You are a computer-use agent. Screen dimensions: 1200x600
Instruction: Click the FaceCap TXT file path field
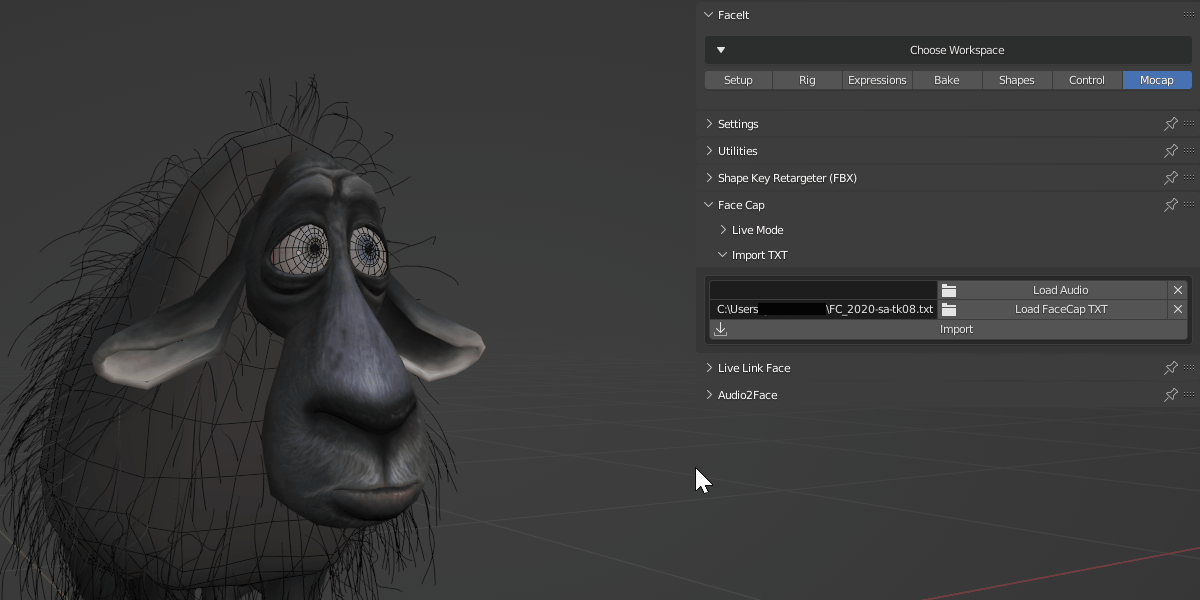[x=823, y=309]
